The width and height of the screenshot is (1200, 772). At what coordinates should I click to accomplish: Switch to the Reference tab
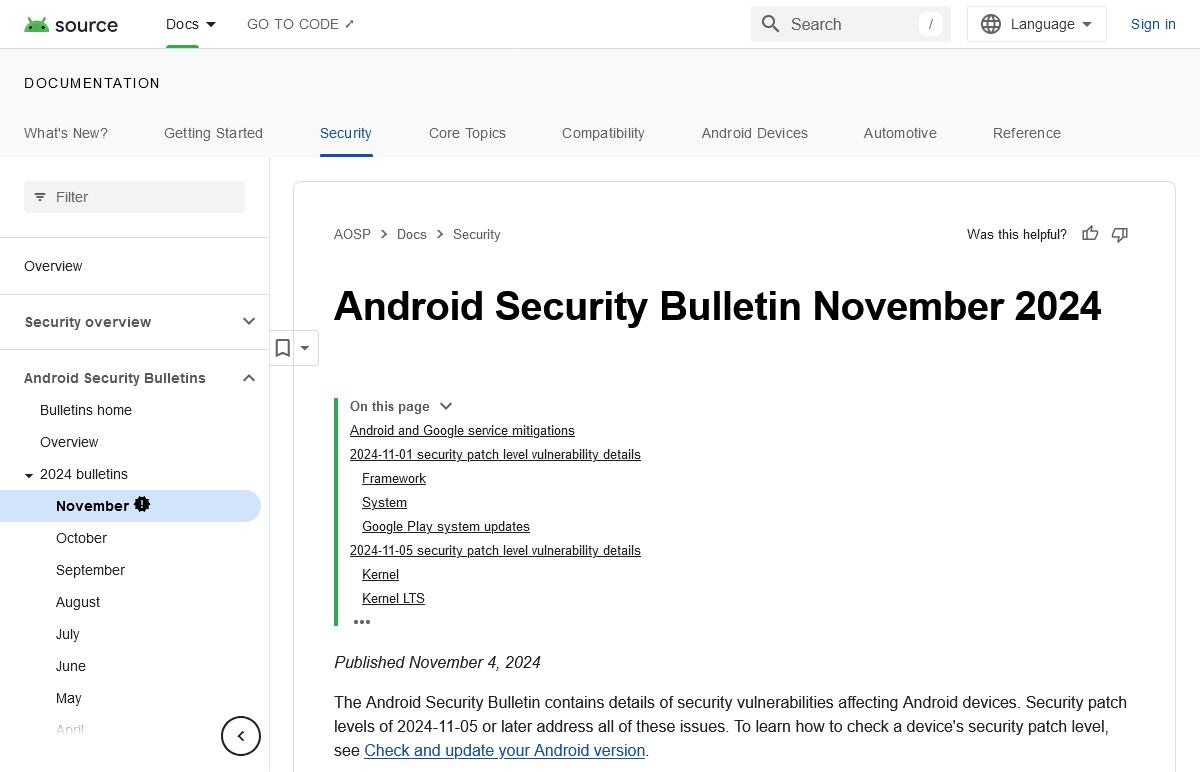pyautogui.click(x=1027, y=133)
